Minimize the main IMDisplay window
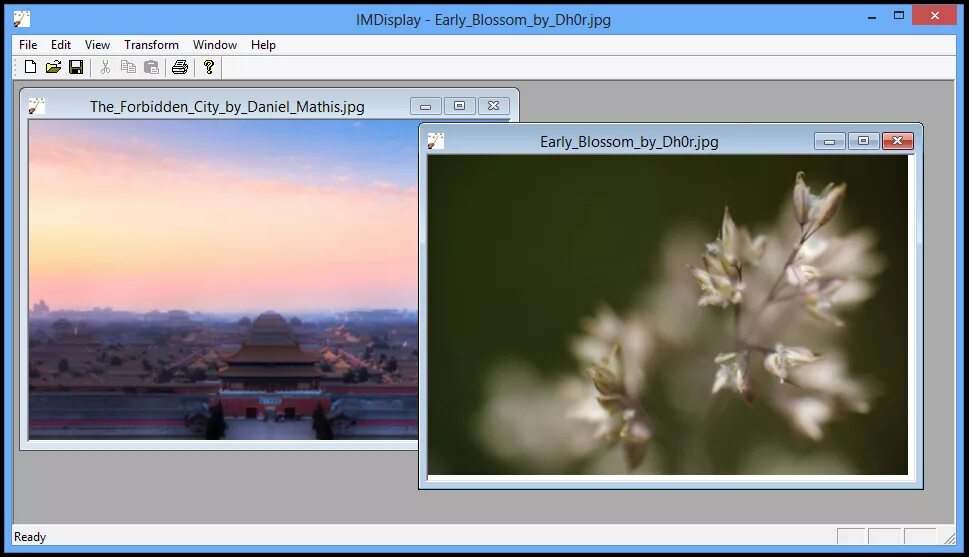 (x=872, y=17)
